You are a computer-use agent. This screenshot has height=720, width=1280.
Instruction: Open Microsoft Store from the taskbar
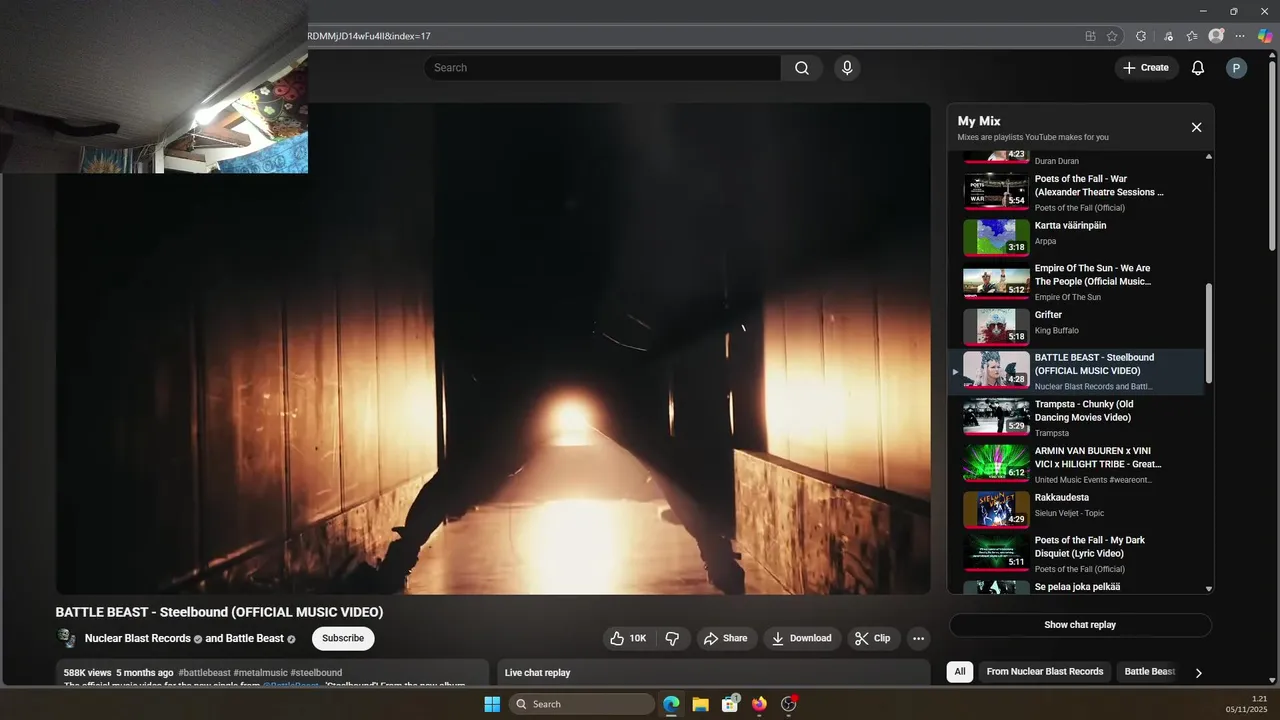coord(730,704)
